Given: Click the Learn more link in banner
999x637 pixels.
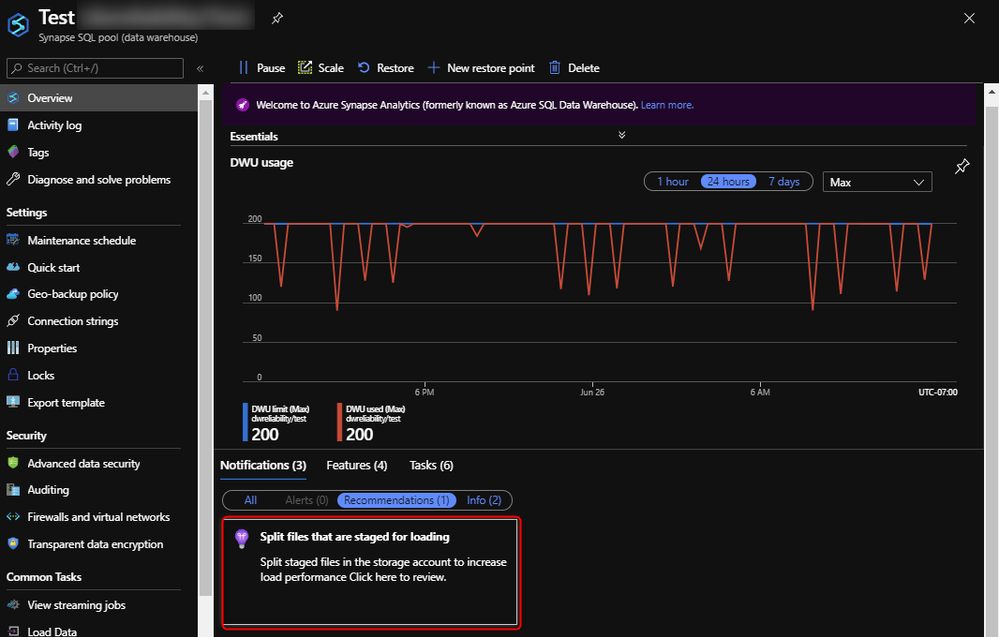Looking at the screenshot, I should coord(667,105).
